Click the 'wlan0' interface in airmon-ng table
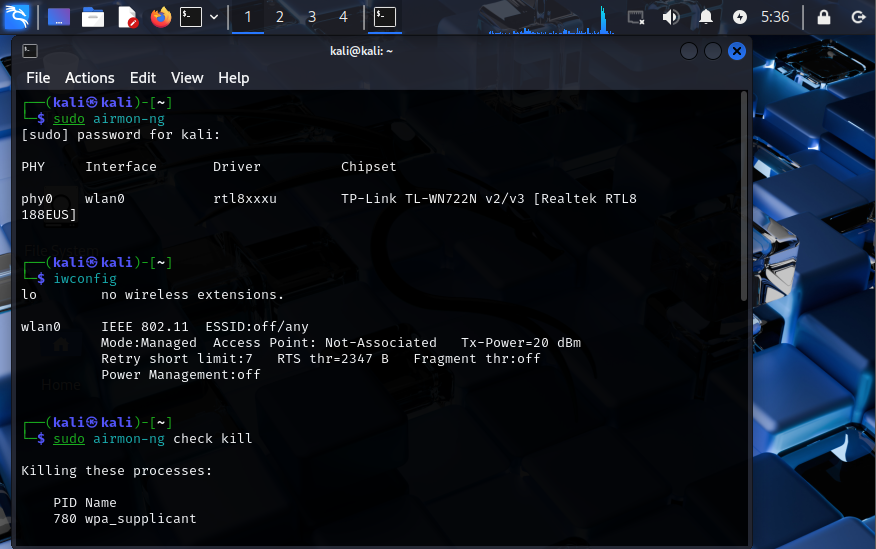 click(104, 199)
